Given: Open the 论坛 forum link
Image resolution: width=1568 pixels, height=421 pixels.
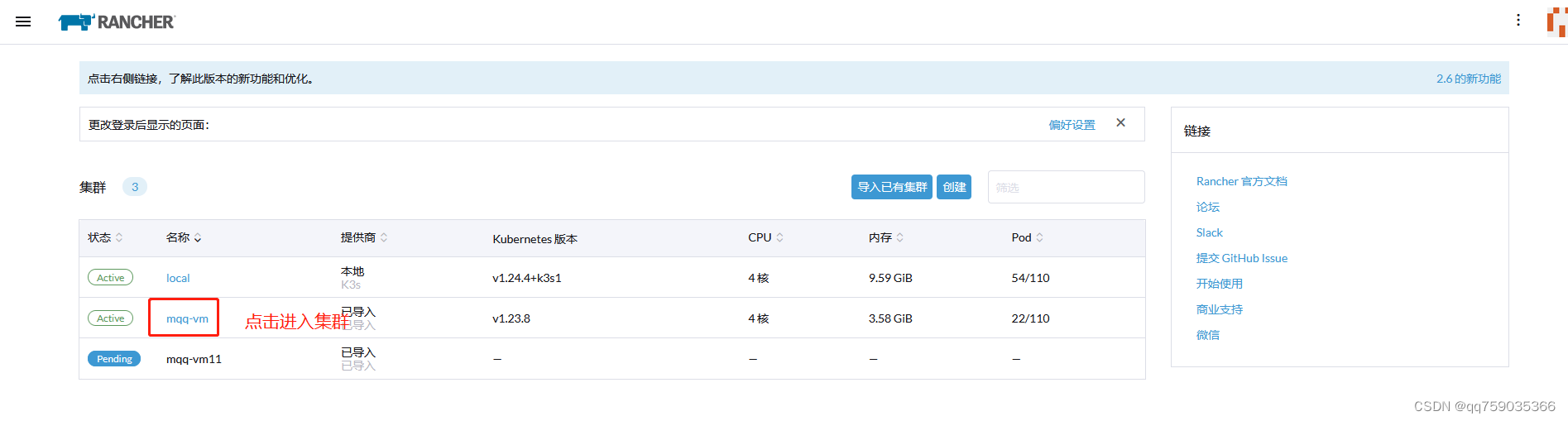Looking at the screenshot, I should click(1207, 207).
